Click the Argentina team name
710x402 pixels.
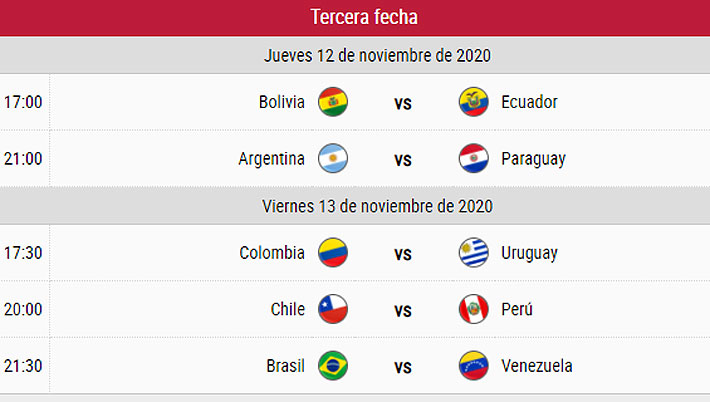(x=271, y=159)
